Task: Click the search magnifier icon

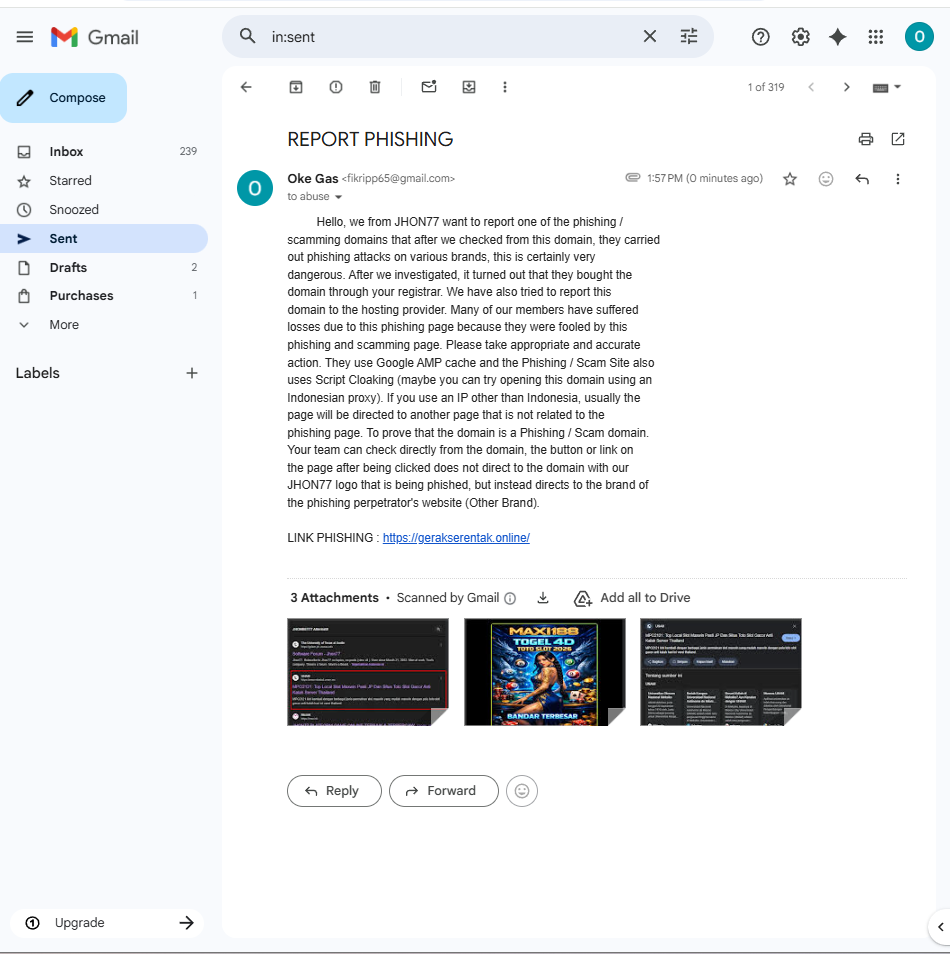Action: pos(247,36)
